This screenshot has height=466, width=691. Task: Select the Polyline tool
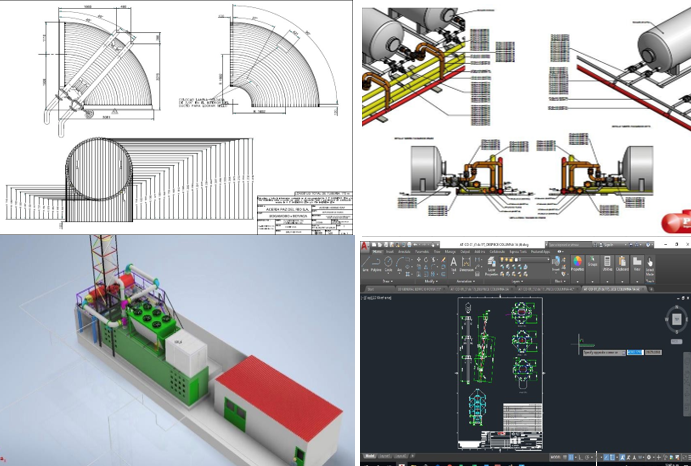378,266
